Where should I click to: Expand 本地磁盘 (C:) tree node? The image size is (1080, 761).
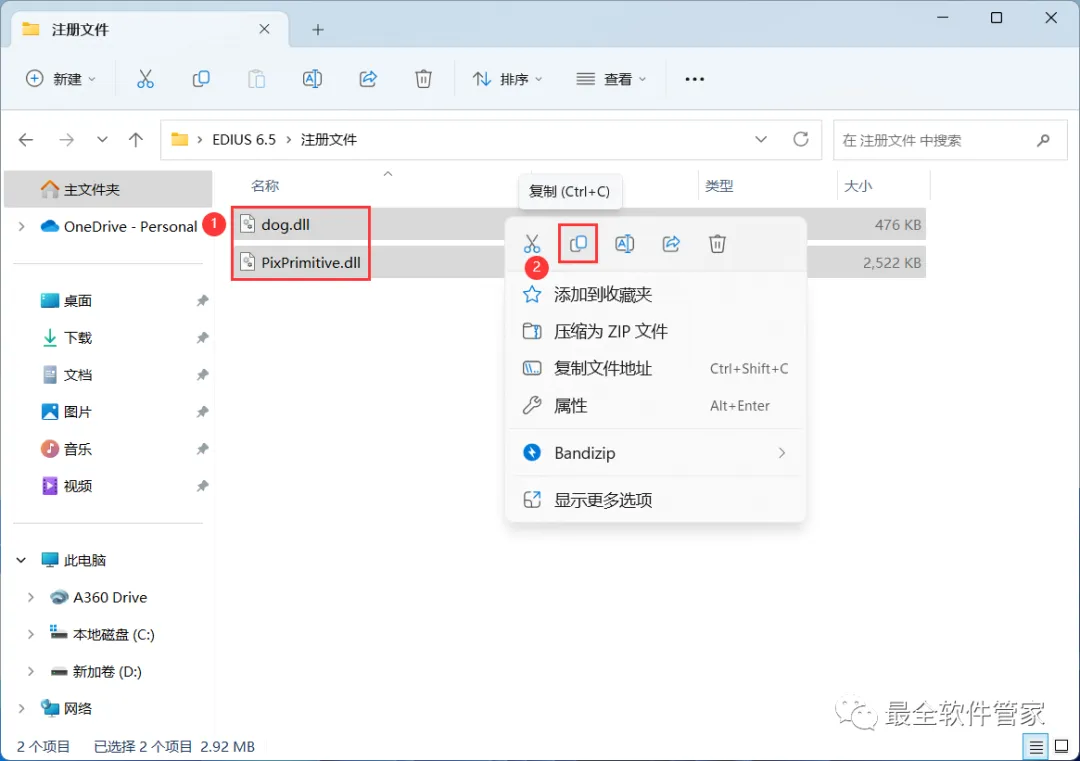coord(30,635)
